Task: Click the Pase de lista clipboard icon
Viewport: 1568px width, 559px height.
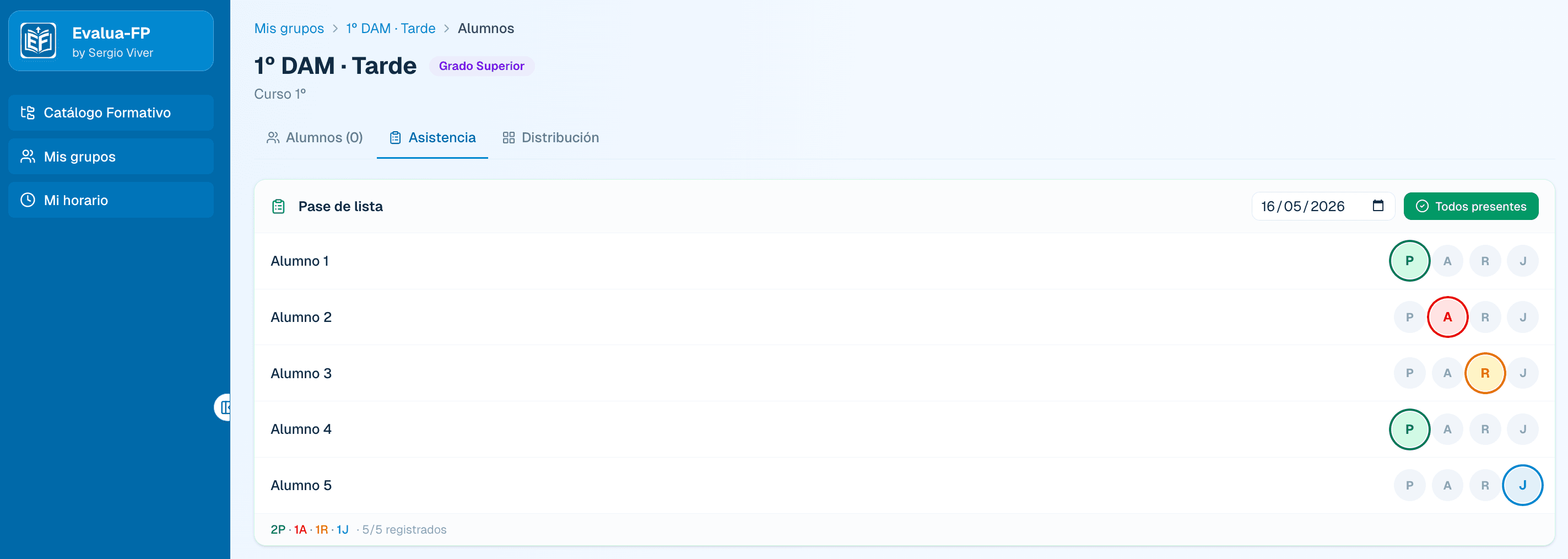Action: pos(278,206)
